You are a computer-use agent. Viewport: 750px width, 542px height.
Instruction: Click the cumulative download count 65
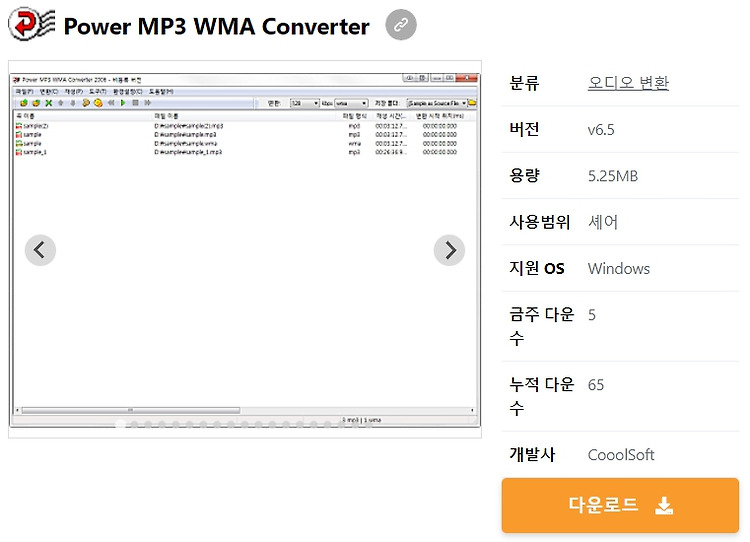pyautogui.click(x=596, y=385)
